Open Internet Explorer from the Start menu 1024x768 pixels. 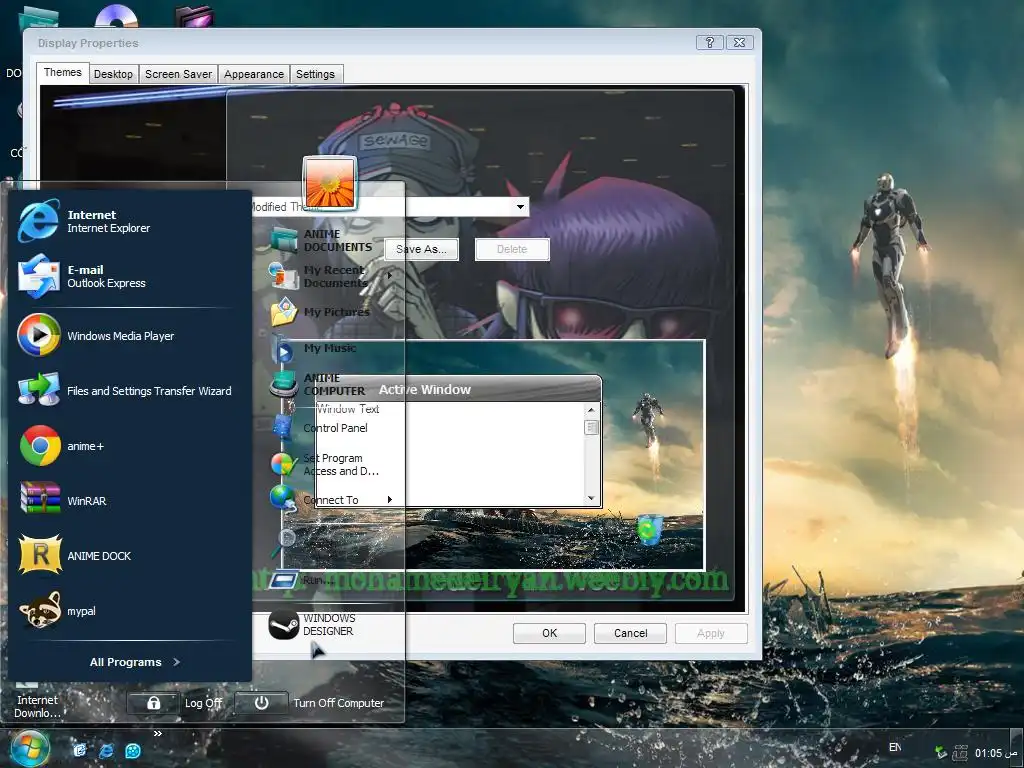point(39,221)
